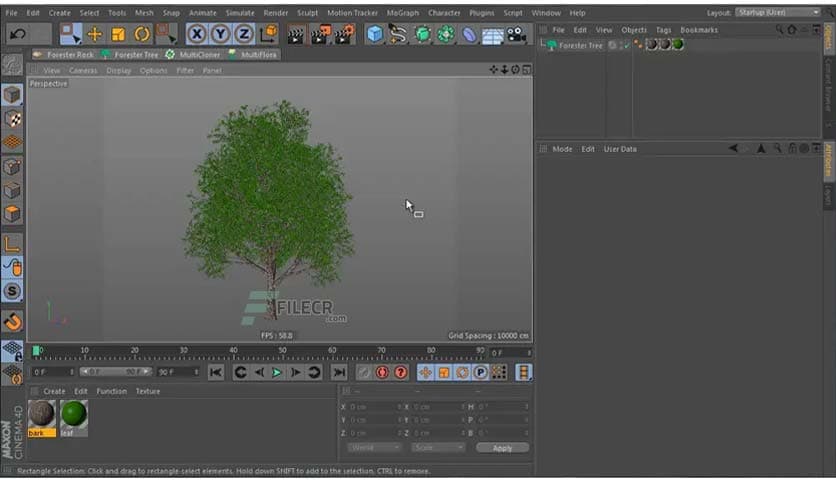This screenshot has height=484, width=836.
Task: Select the leaf material swatch
Action: pyautogui.click(x=74, y=418)
